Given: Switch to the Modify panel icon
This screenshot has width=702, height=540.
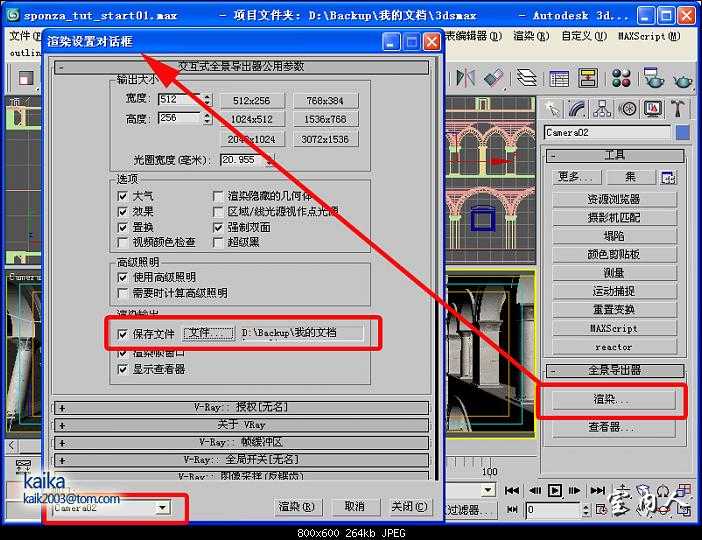Looking at the screenshot, I should pyautogui.click(x=578, y=109).
